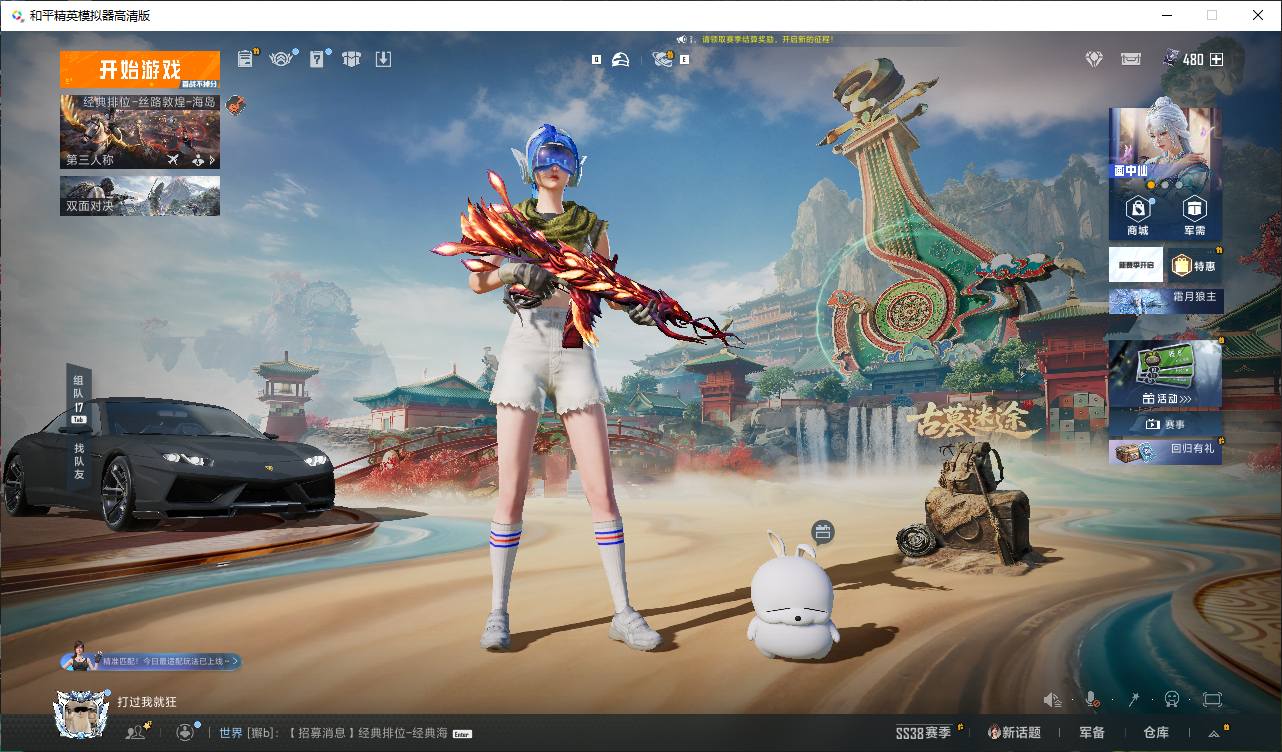Expand the 第三人称 perspective mode selector

click(x=139, y=159)
